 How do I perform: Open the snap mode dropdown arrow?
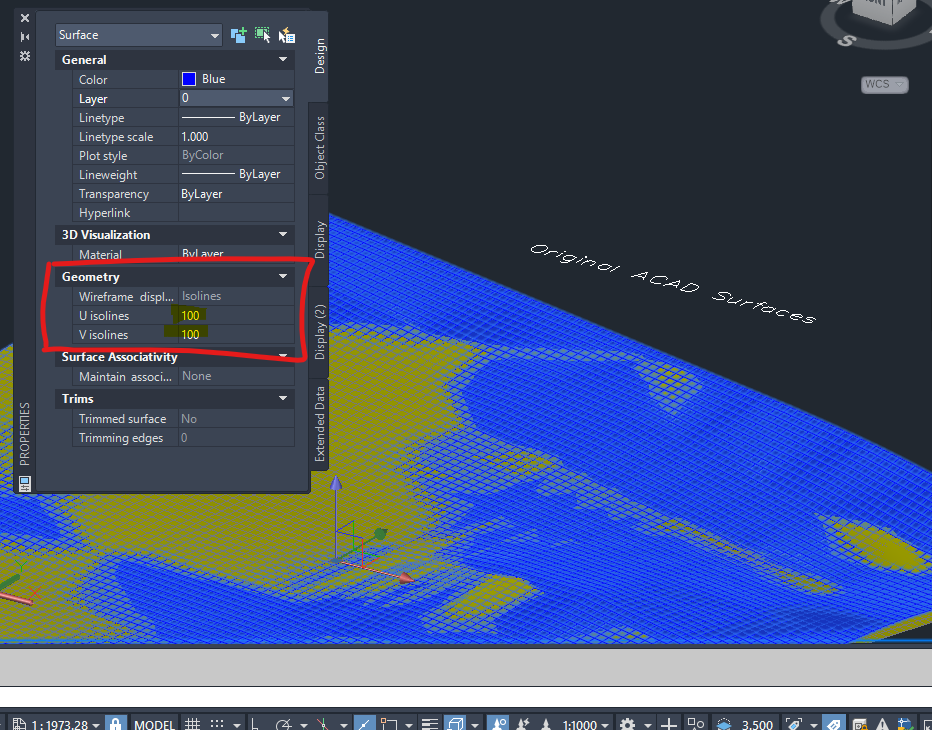point(237,725)
